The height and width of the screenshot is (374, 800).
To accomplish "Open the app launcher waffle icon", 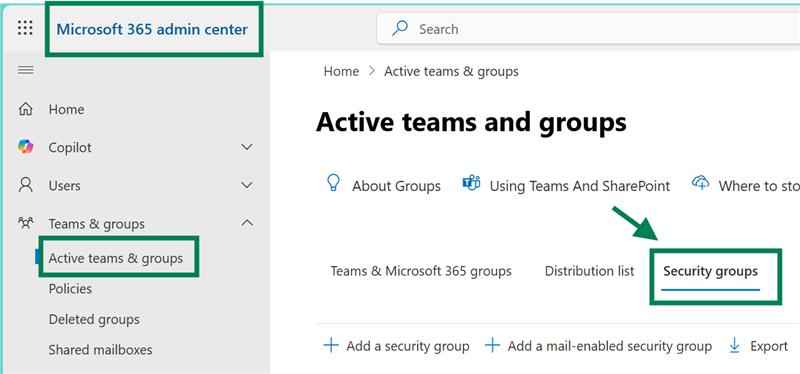I will [25, 28].
